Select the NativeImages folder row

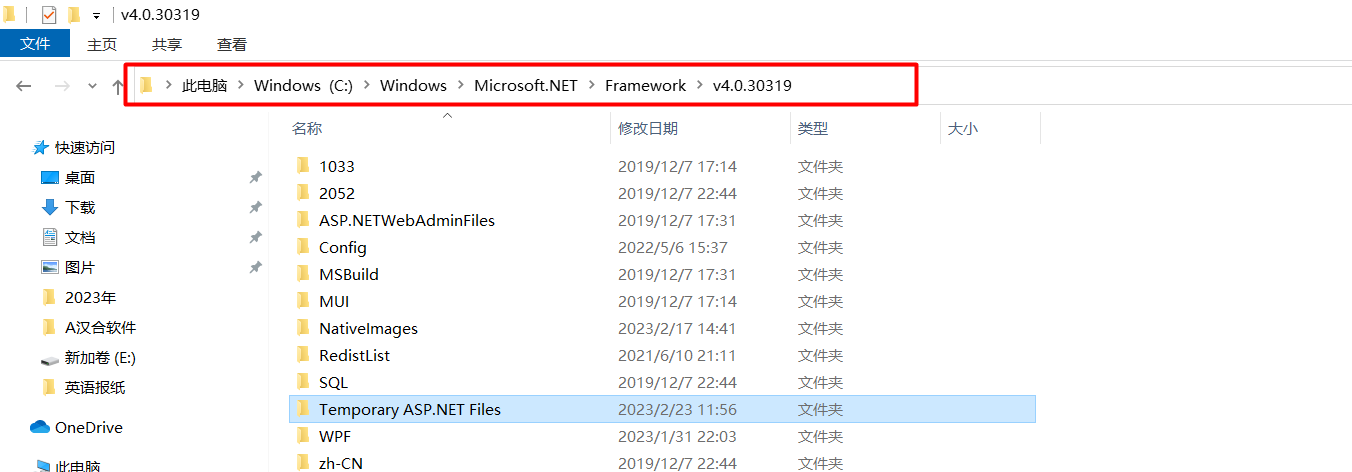[368, 329]
